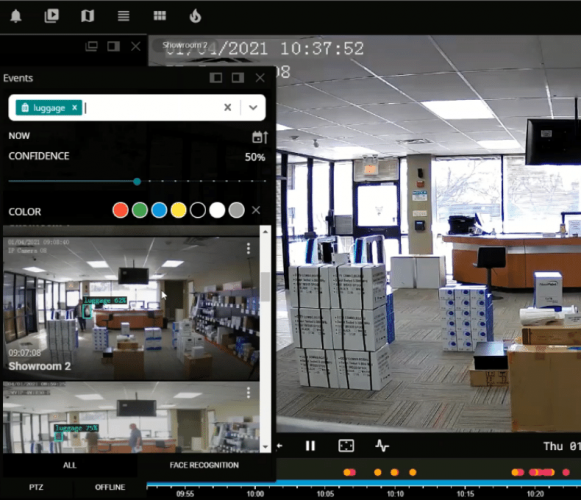Select the red color filter
Screen dimensions: 581x500
(120, 210)
